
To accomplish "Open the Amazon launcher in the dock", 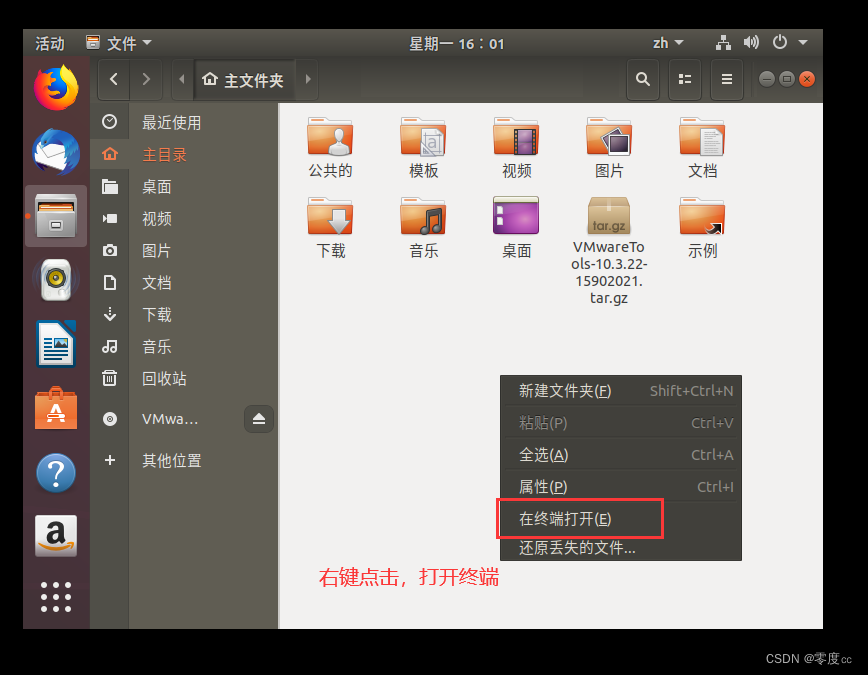I will click(x=55, y=536).
